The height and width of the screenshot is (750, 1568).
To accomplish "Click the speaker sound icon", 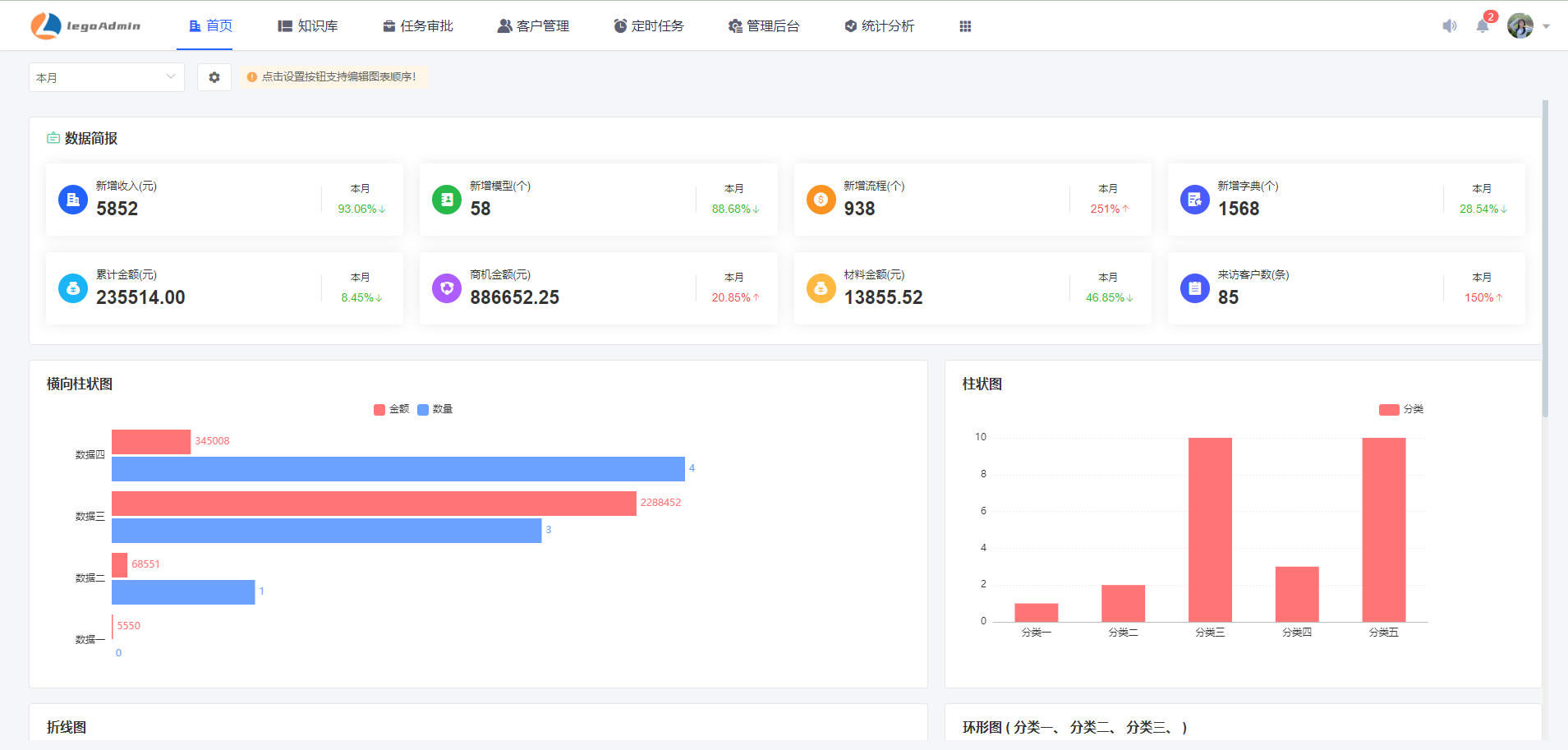I will tap(1450, 26).
